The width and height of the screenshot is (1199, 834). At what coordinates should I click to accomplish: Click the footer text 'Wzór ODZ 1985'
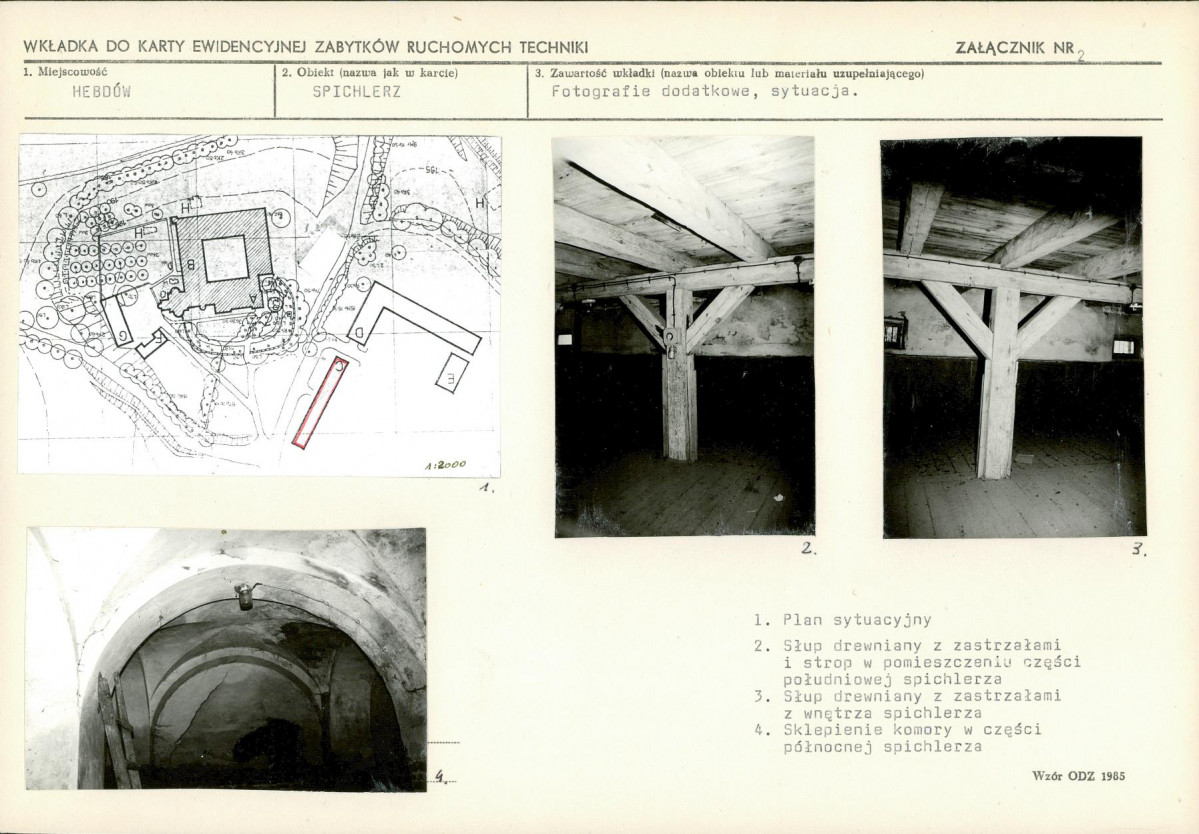point(1078,776)
